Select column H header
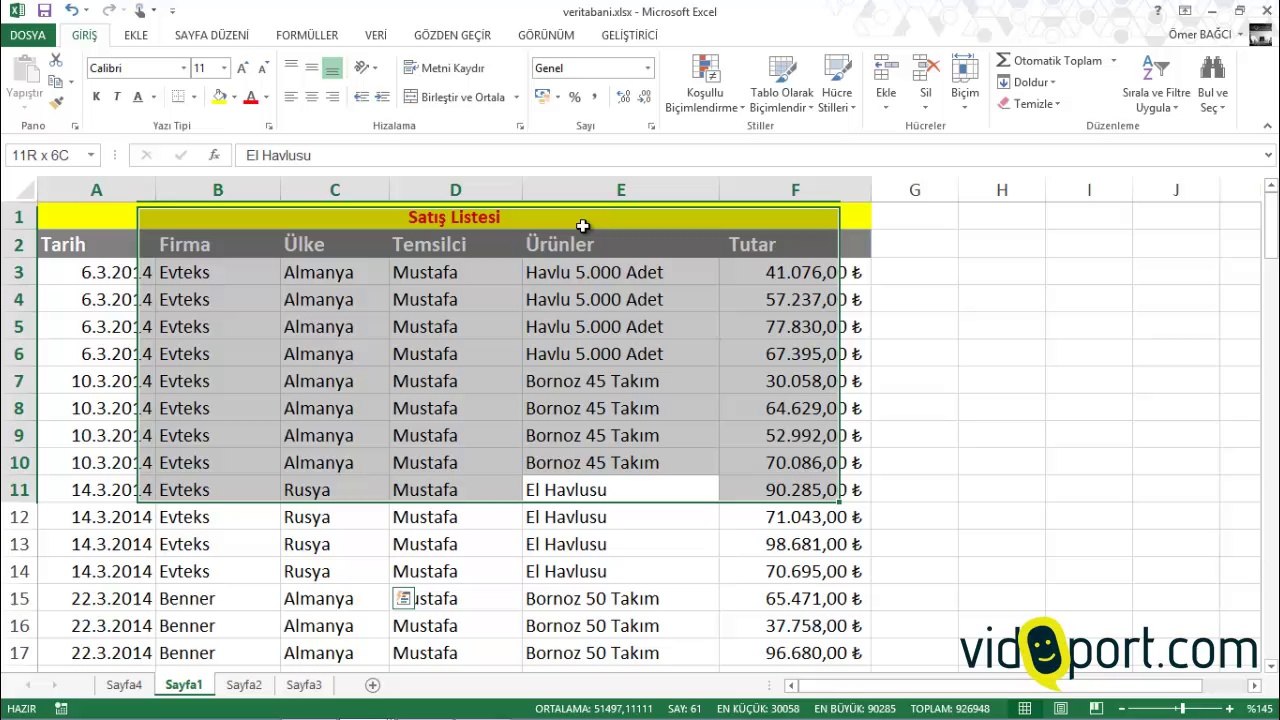This screenshot has width=1280, height=720. click(1001, 190)
